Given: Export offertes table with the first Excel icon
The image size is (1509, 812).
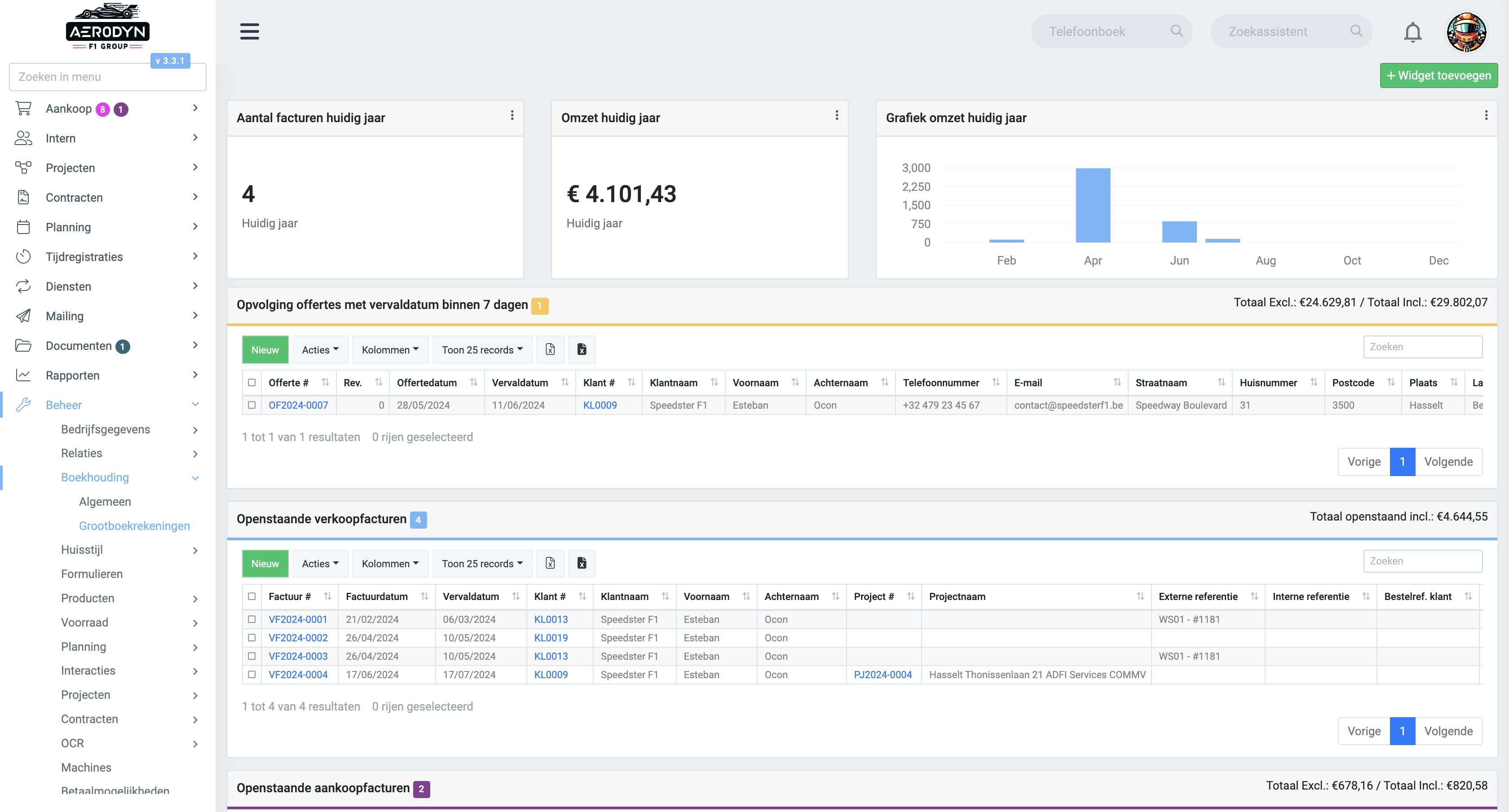Looking at the screenshot, I should 549,349.
